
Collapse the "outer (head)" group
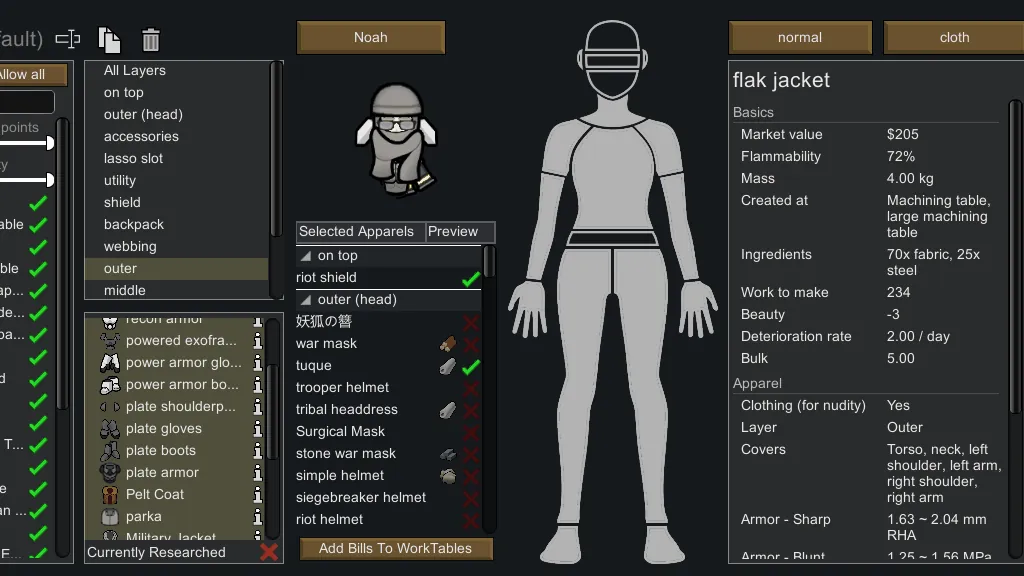click(x=305, y=300)
